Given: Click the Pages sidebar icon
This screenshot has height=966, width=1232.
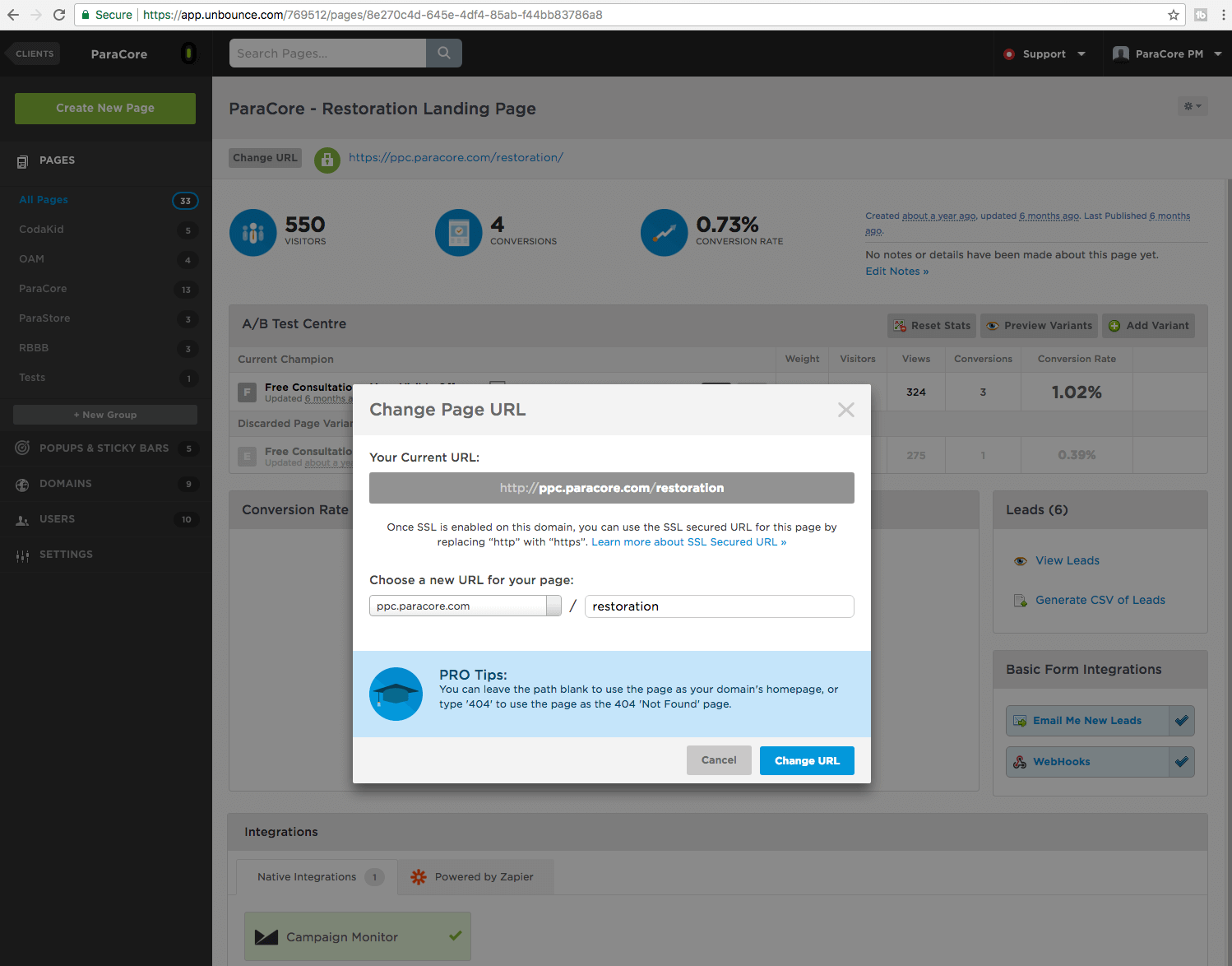Looking at the screenshot, I should pyautogui.click(x=23, y=161).
